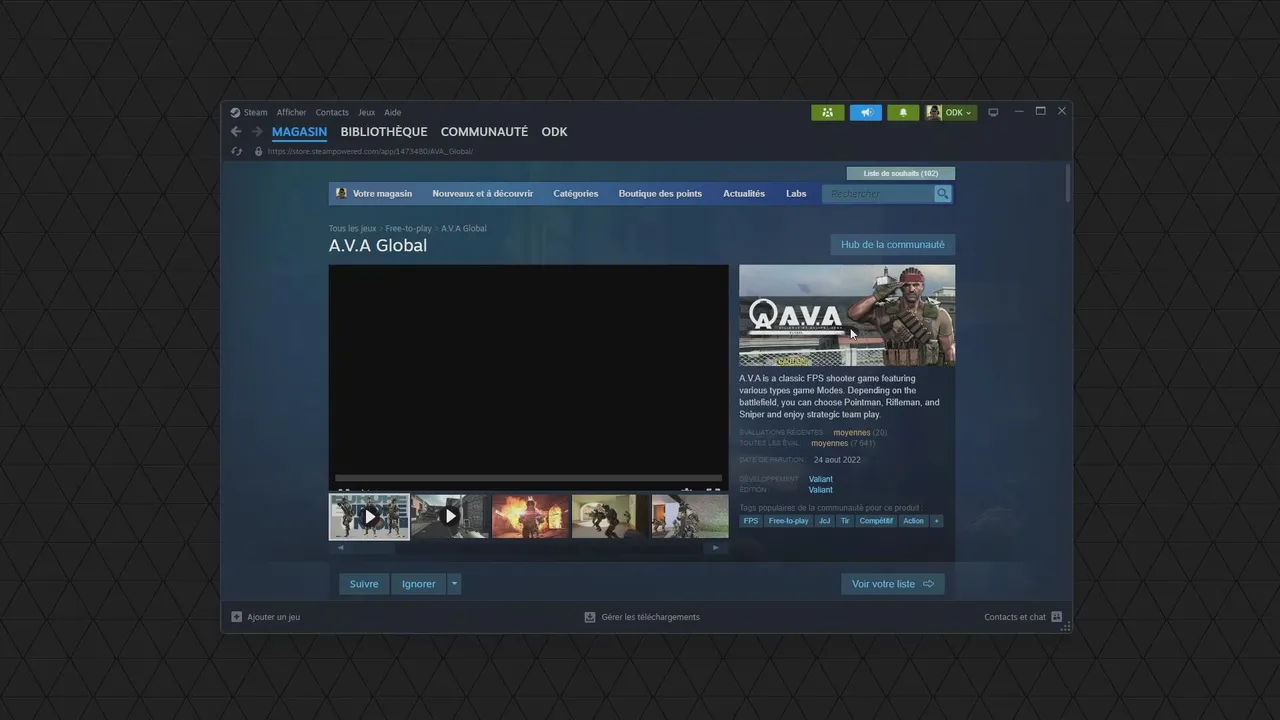Click the magnifying glass search icon
Screen dimensions: 1280x720
click(943, 194)
